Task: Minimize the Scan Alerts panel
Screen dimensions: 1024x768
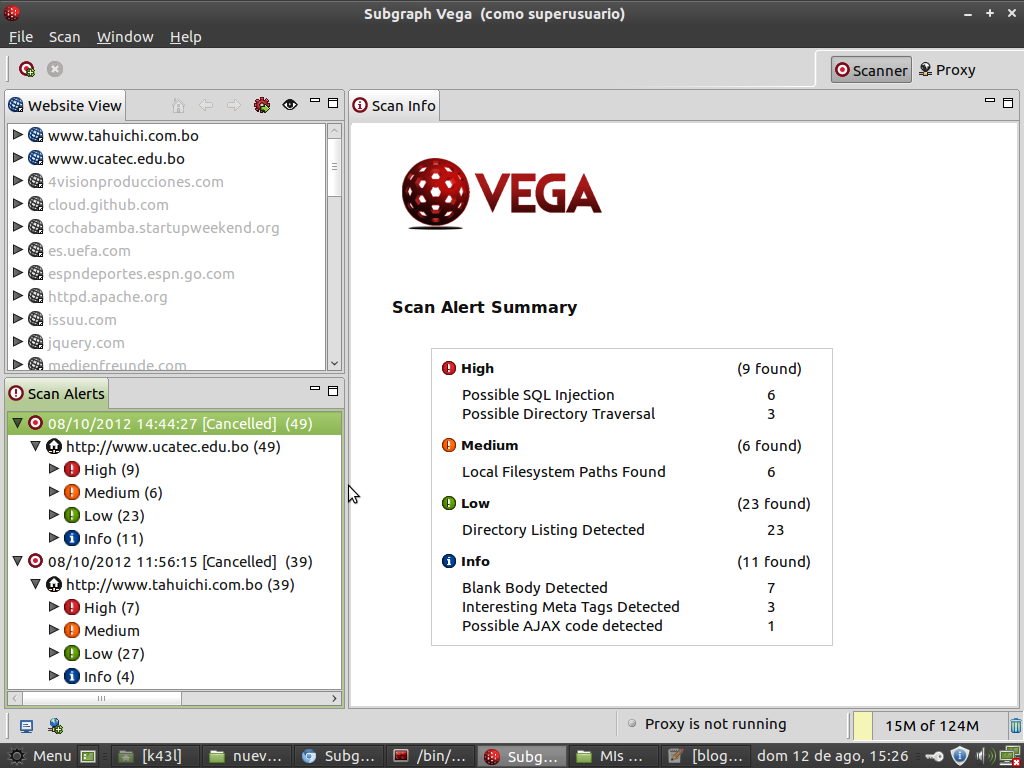Action: [x=315, y=389]
